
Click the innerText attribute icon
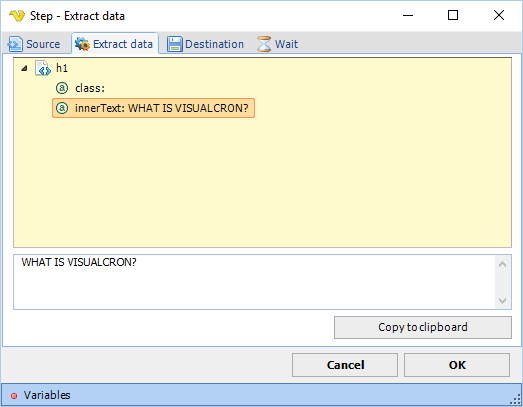[x=62, y=108]
